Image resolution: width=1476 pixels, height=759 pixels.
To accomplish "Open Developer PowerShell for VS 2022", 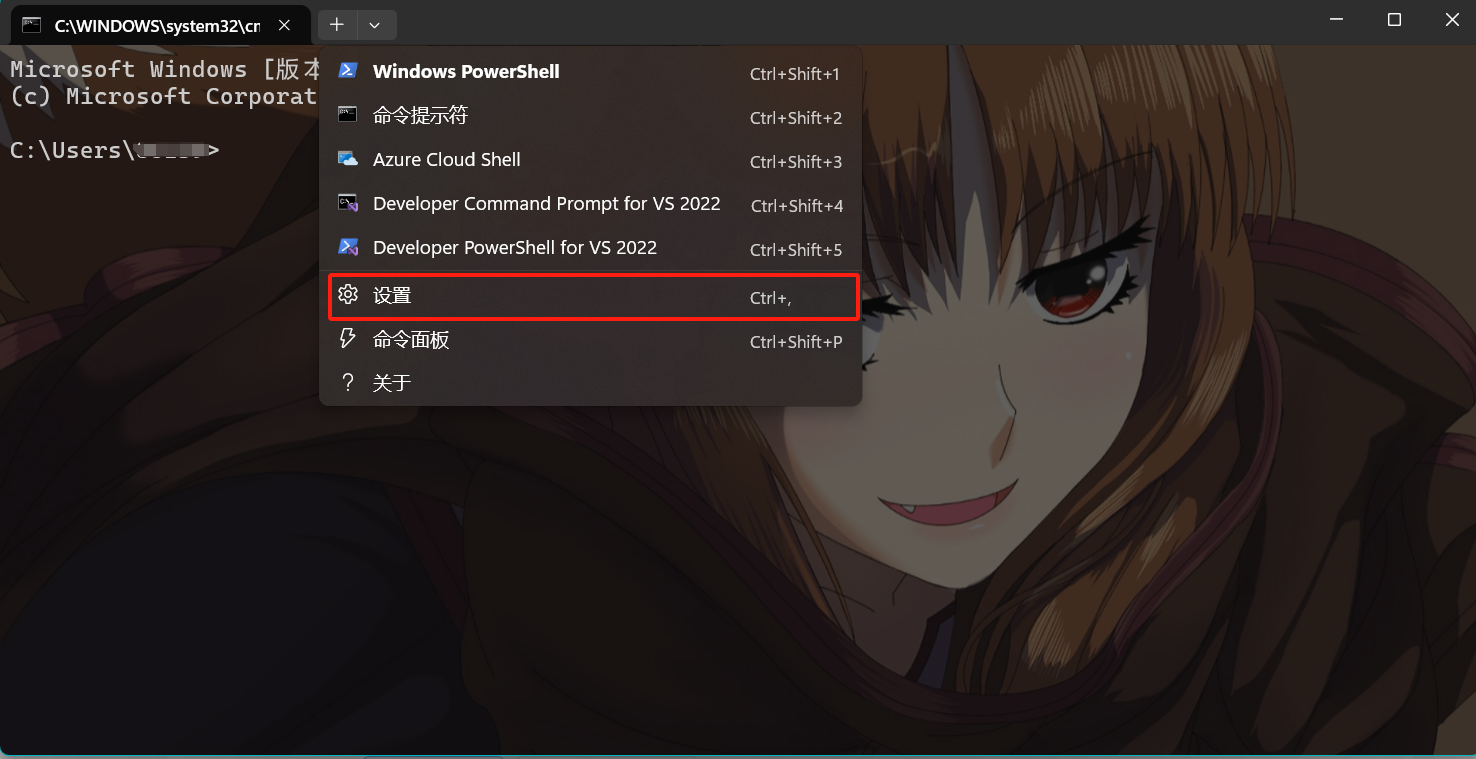I will click(x=590, y=248).
